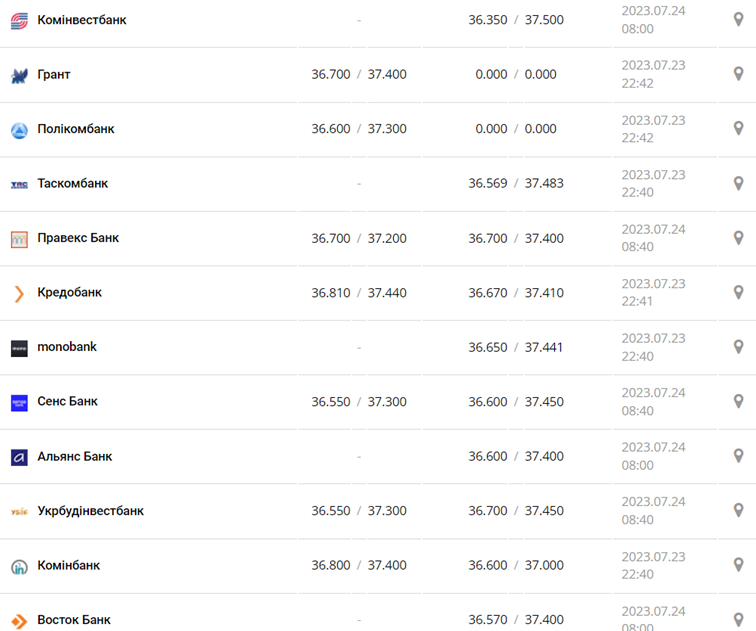756x631 pixels.
Task: Open location pin in Грант row
Action: 739,74
